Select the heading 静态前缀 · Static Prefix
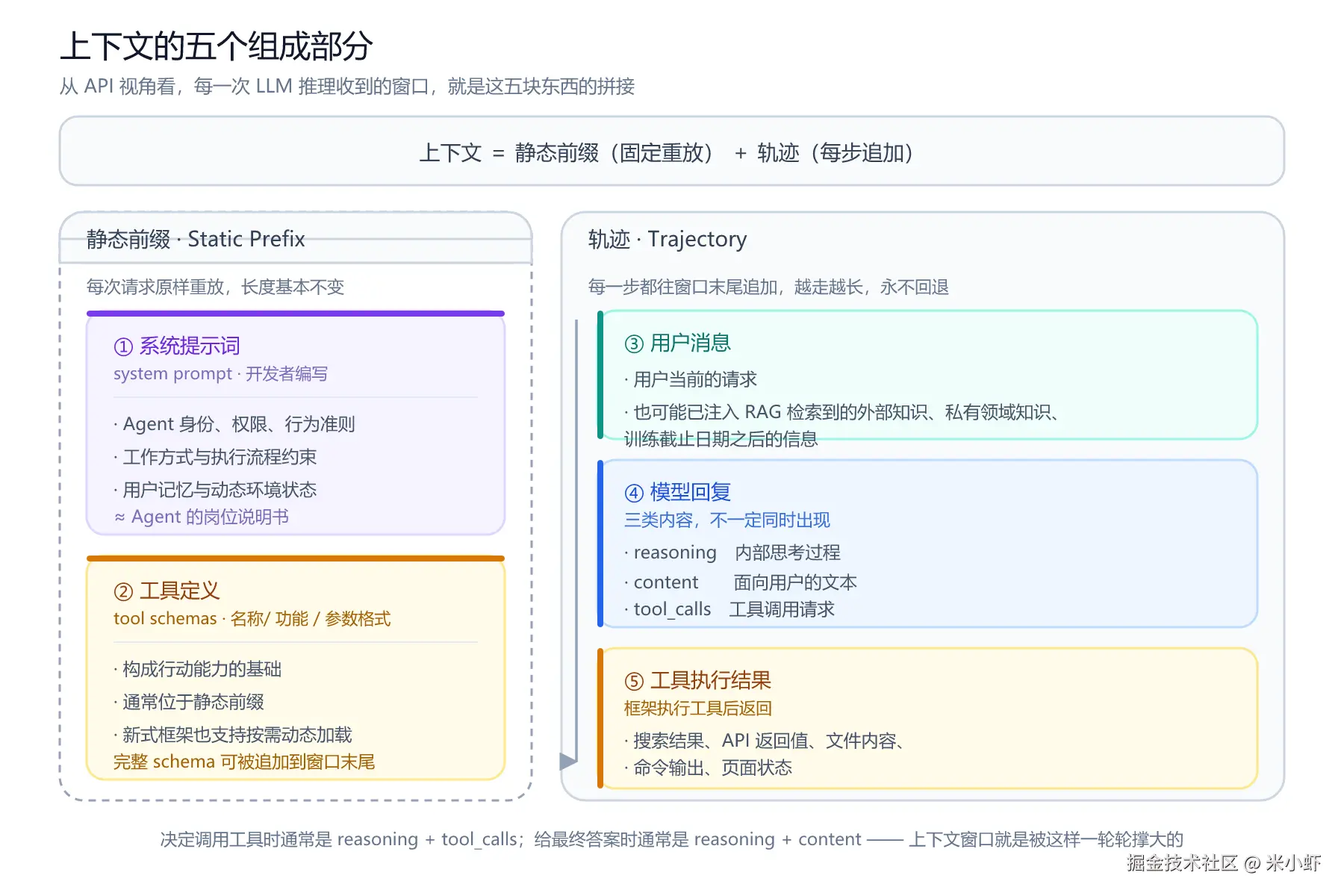Viewport: 1344px width, 896px height. click(x=196, y=239)
